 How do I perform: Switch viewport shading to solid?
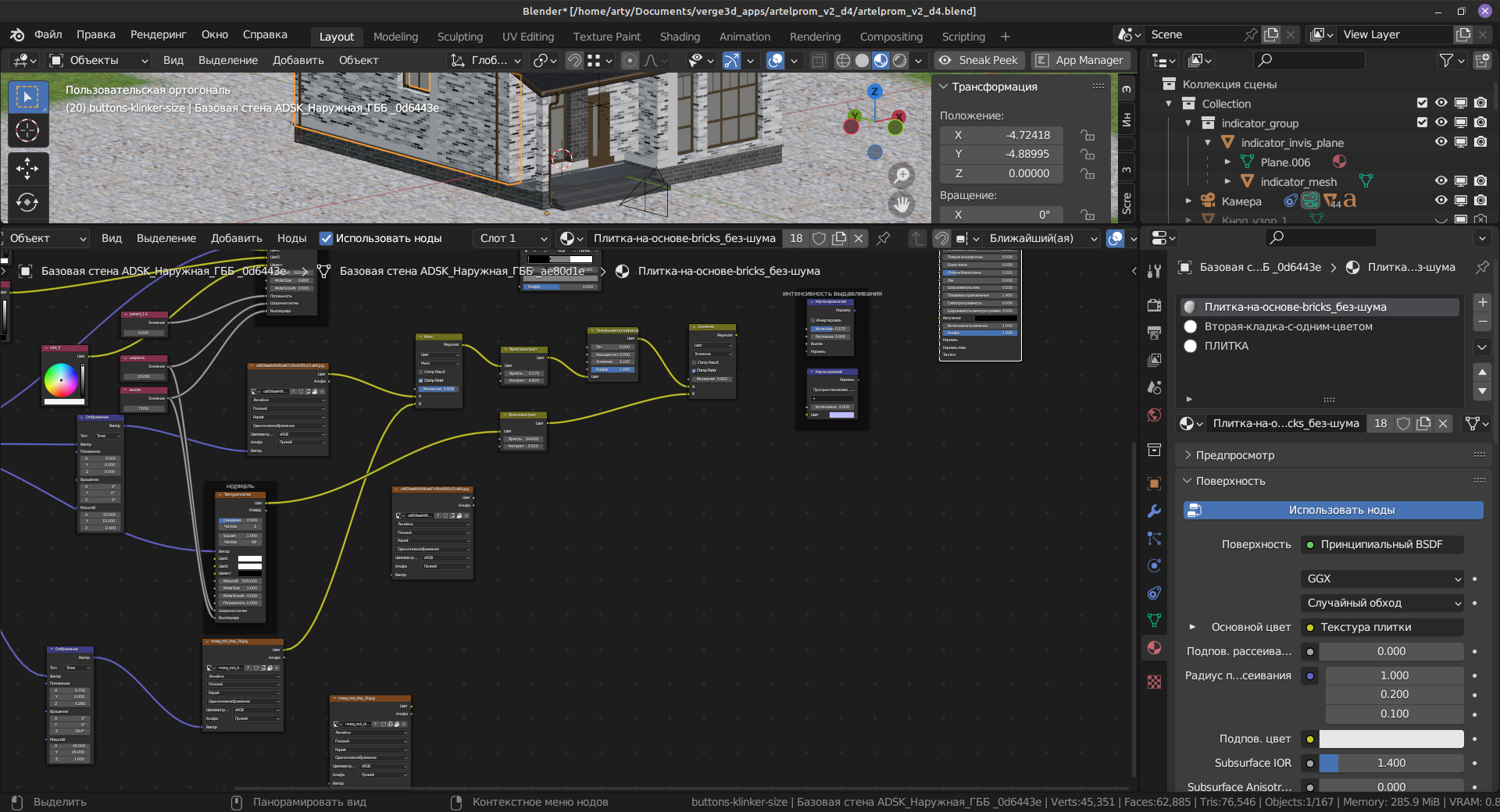pos(862,60)
